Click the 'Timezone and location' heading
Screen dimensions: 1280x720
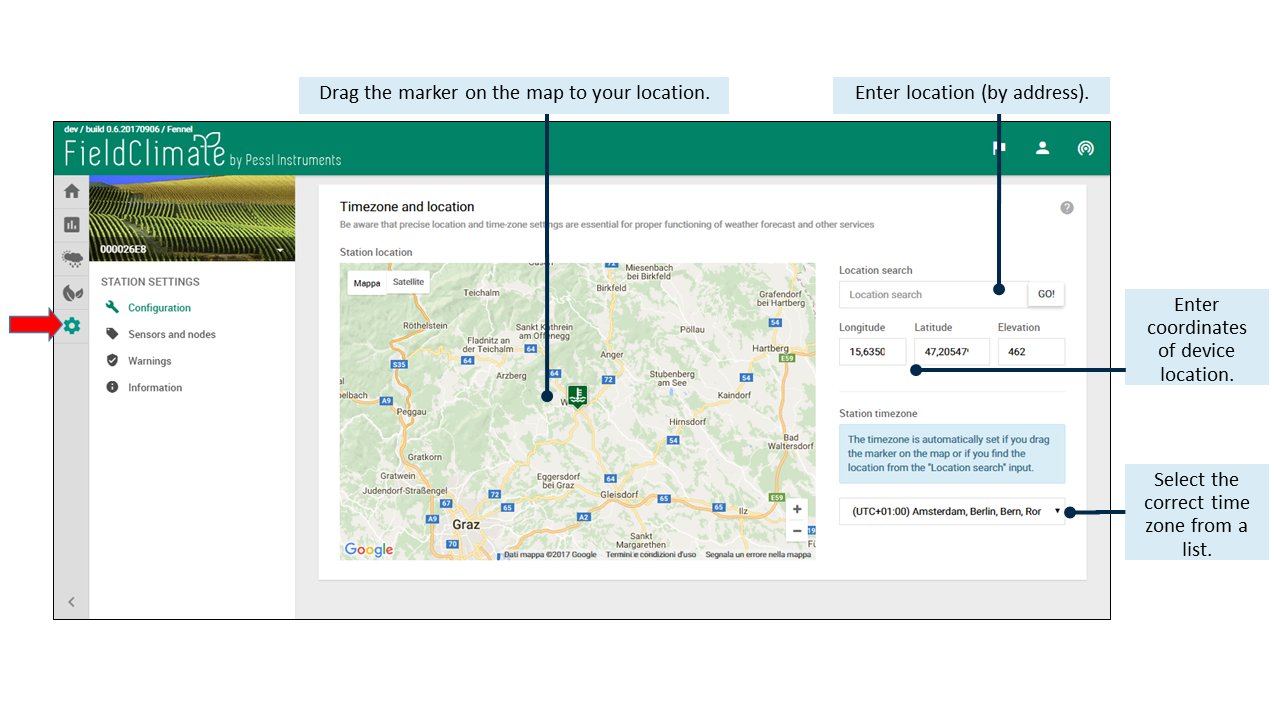[x=407, y=207]
